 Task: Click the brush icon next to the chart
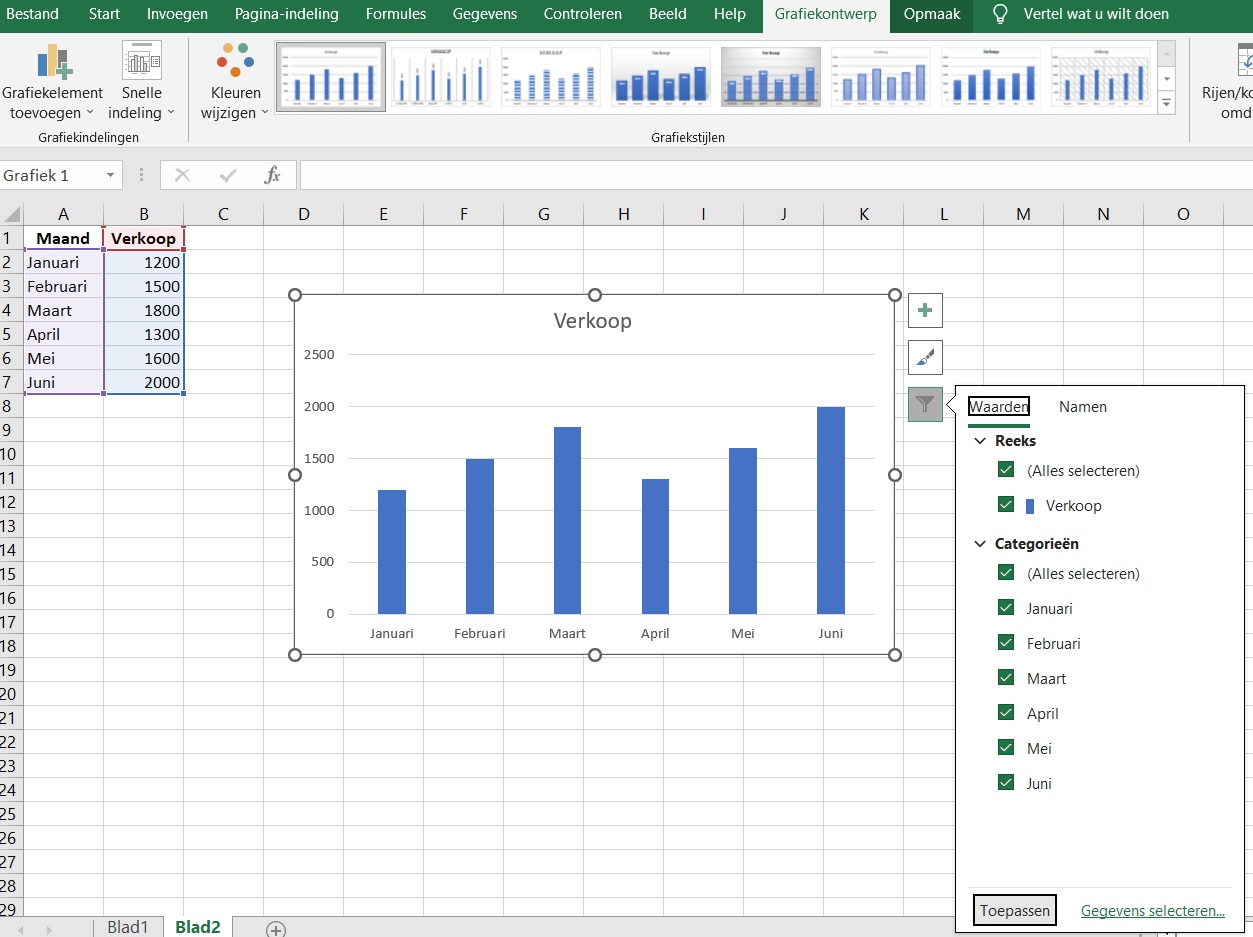(924, 357)
